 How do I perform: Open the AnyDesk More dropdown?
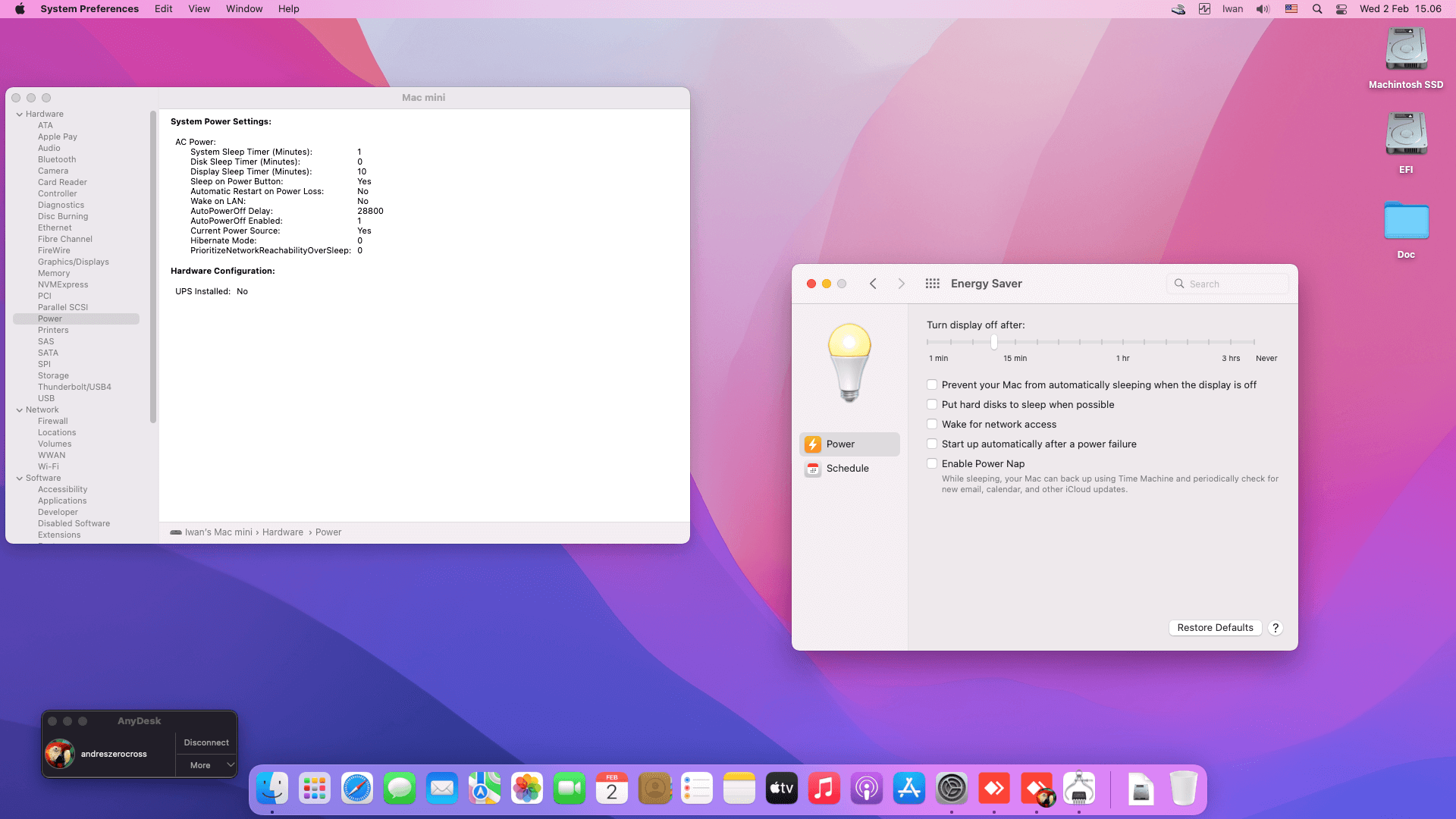(x=206, y=766)
